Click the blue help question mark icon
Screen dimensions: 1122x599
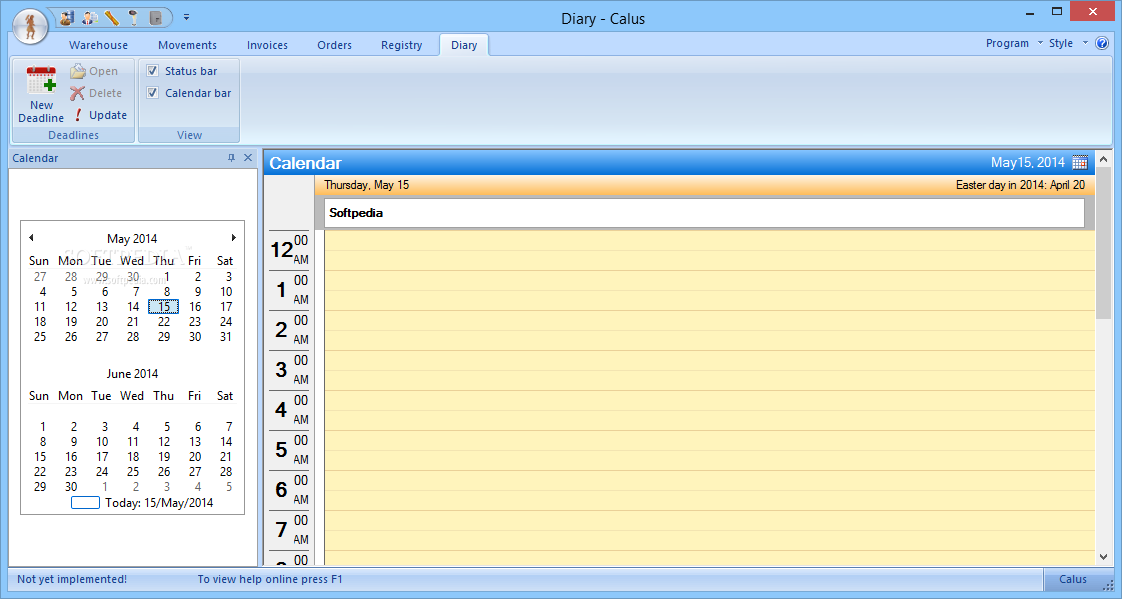pyautogui.click(x=1103, y=43)
